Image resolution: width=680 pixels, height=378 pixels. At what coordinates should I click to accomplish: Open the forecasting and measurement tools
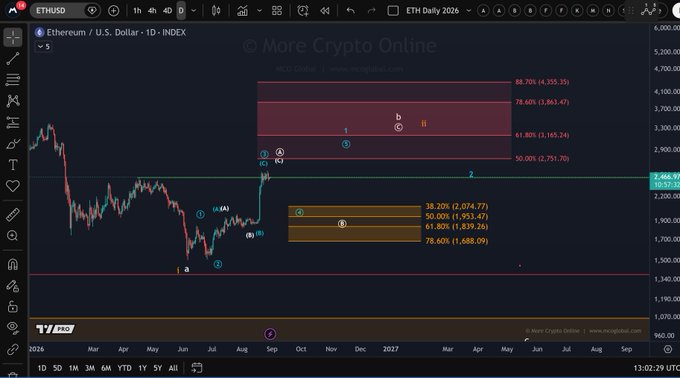coord(13,122)
